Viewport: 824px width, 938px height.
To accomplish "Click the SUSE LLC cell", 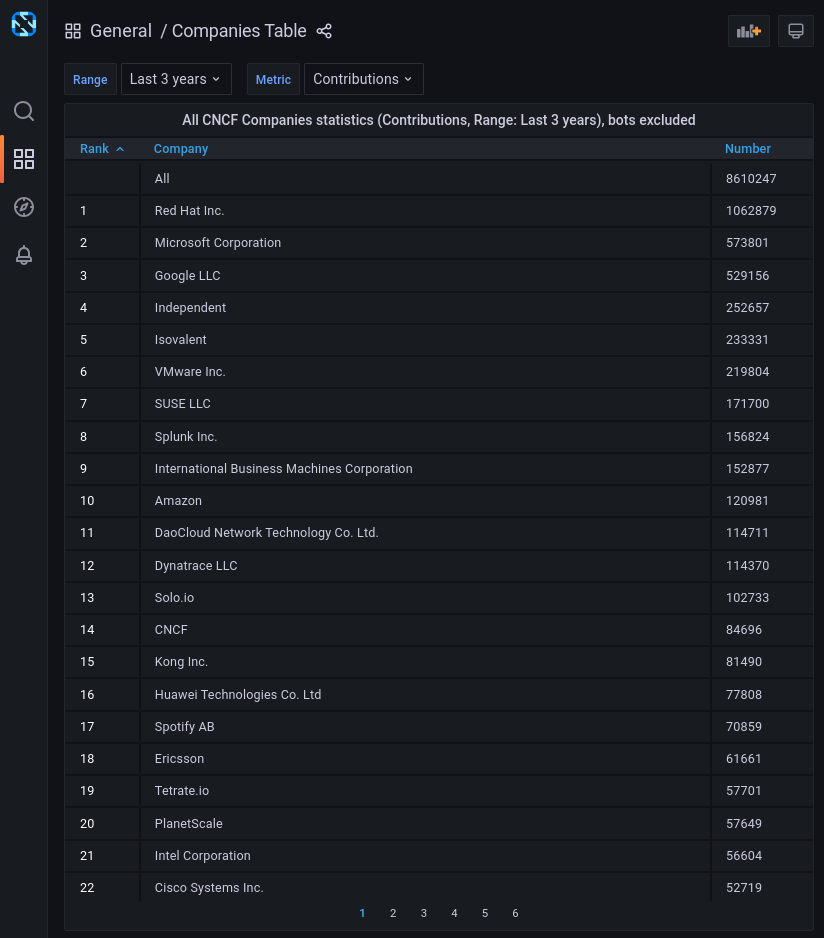I will [x=425, y=404].
